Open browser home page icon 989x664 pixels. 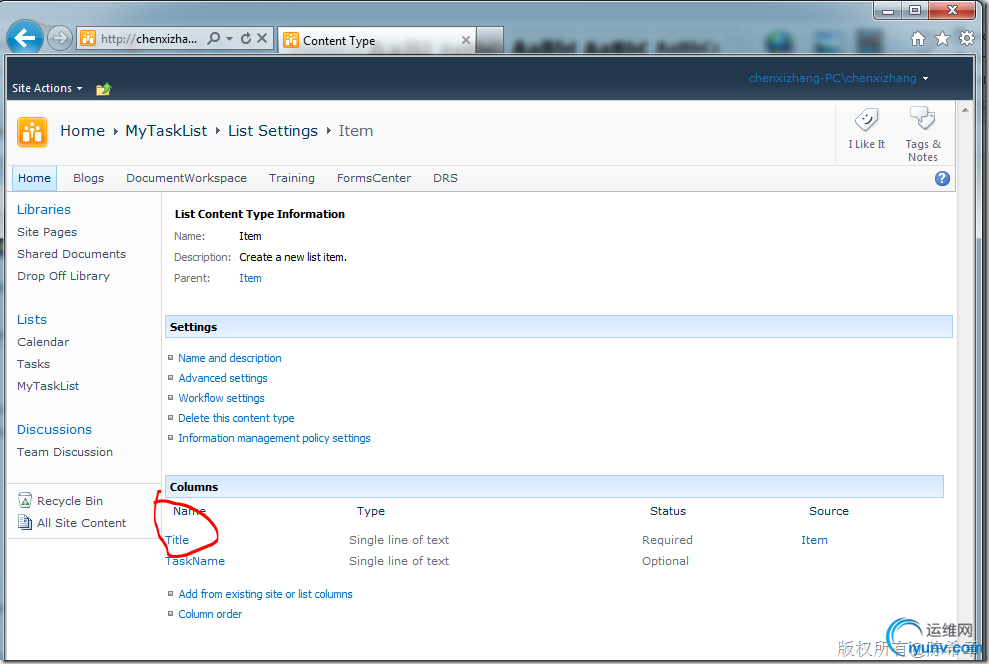pyautogui.click(x=918, y=39)
